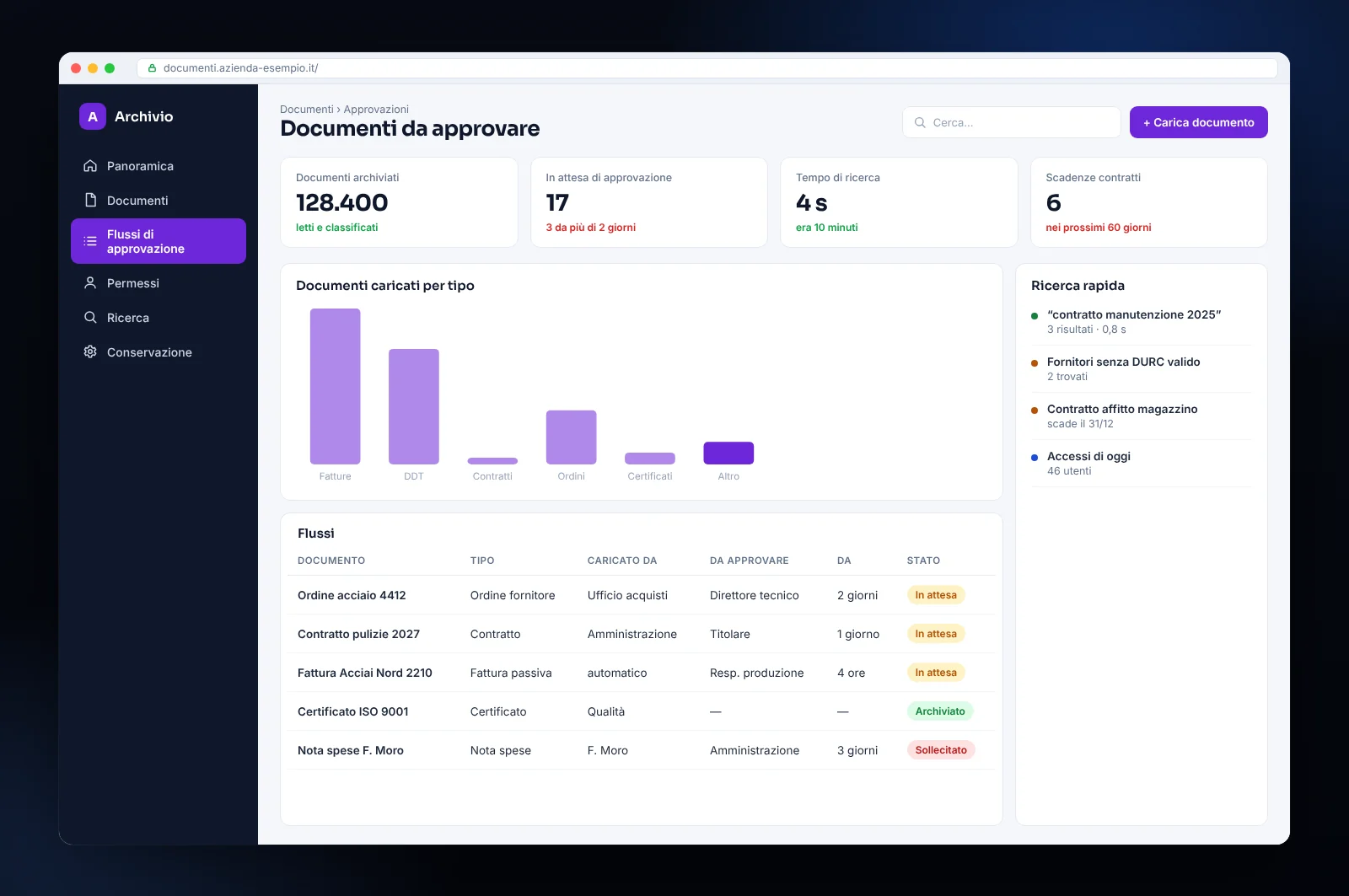Click the Conservazione gear icon
This screenshot has height=896, width=1349.
pos(90,352)
